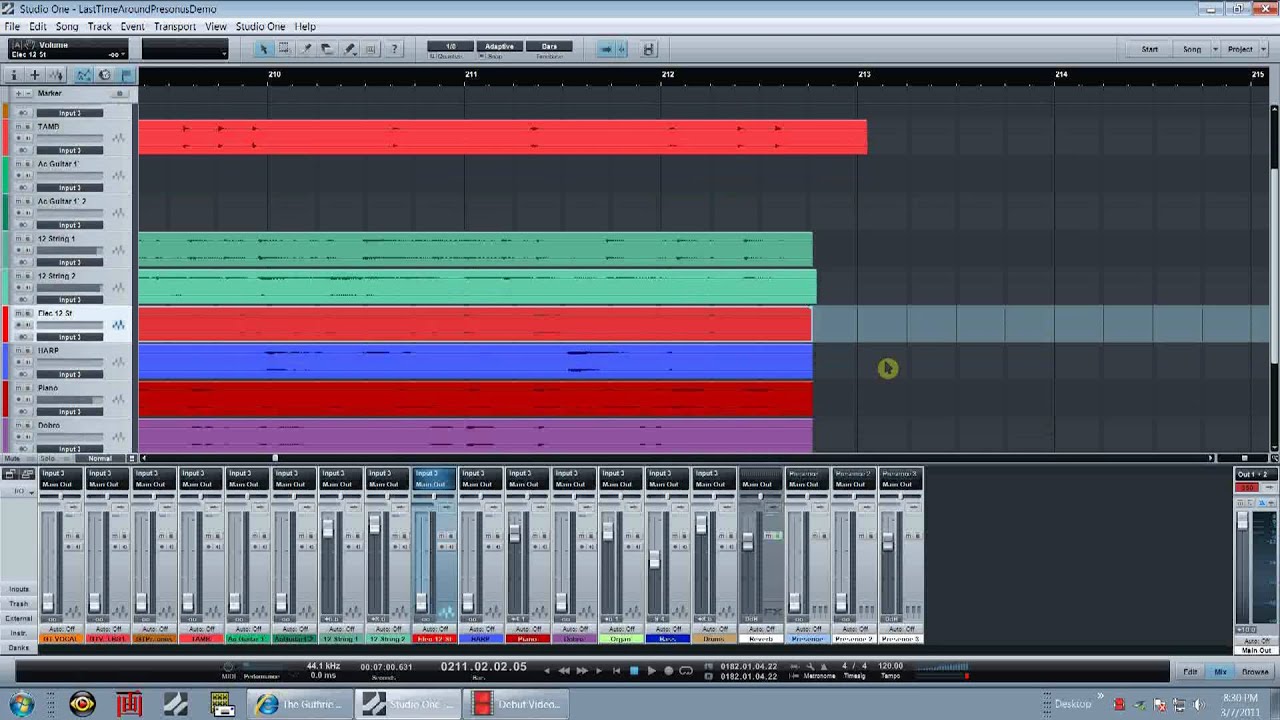
Task: Open the tempo track clock icon
Action: pyautogui.click(x=105, y=75)
